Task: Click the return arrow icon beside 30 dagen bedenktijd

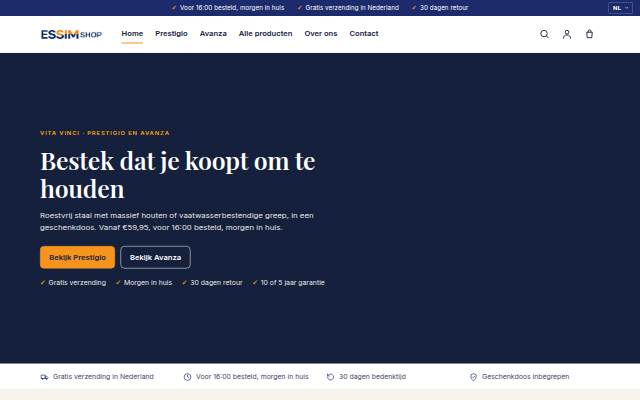Action: (x=330, y=377)
